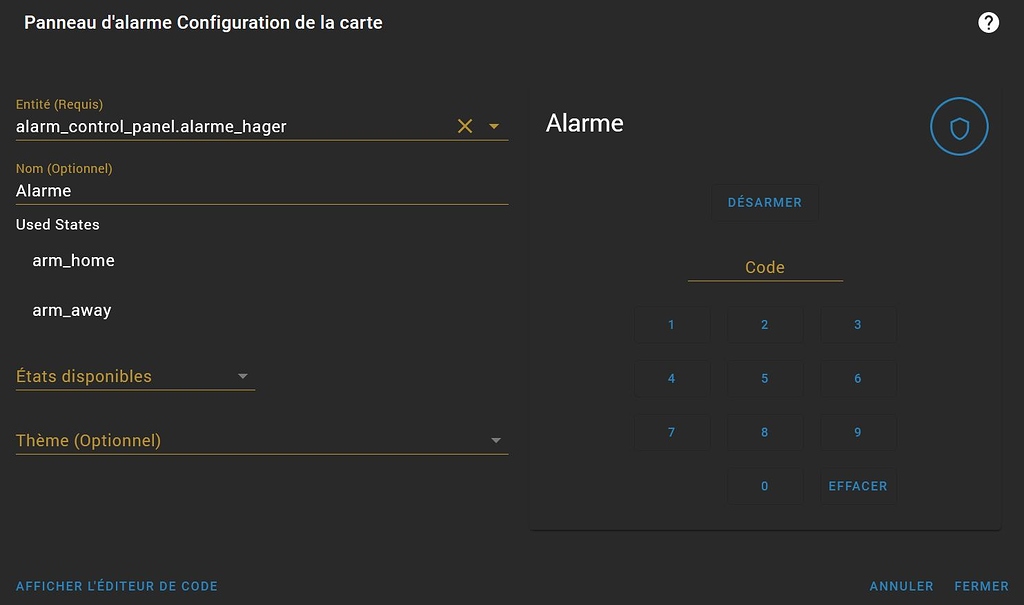
Task: Show the code editor via AFFICHER L'ÉDITEUR DE CODE
Action: (x=117, y=586)
